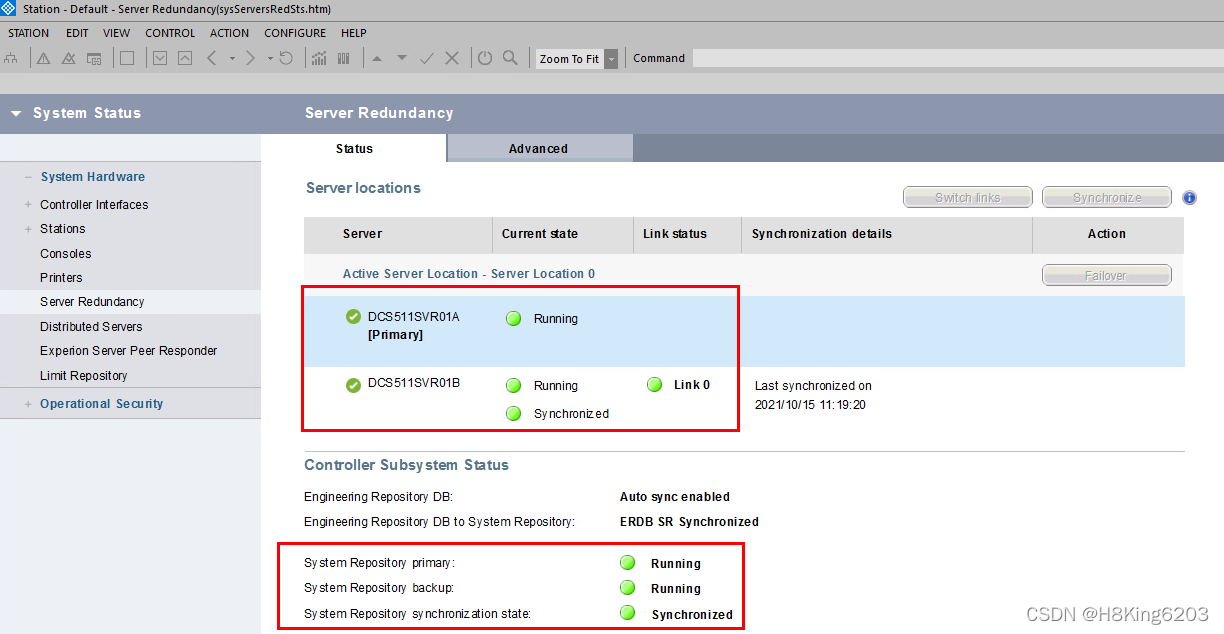Click the Synchronize button
This screenshot has height=634, width=1224.
1106,198
